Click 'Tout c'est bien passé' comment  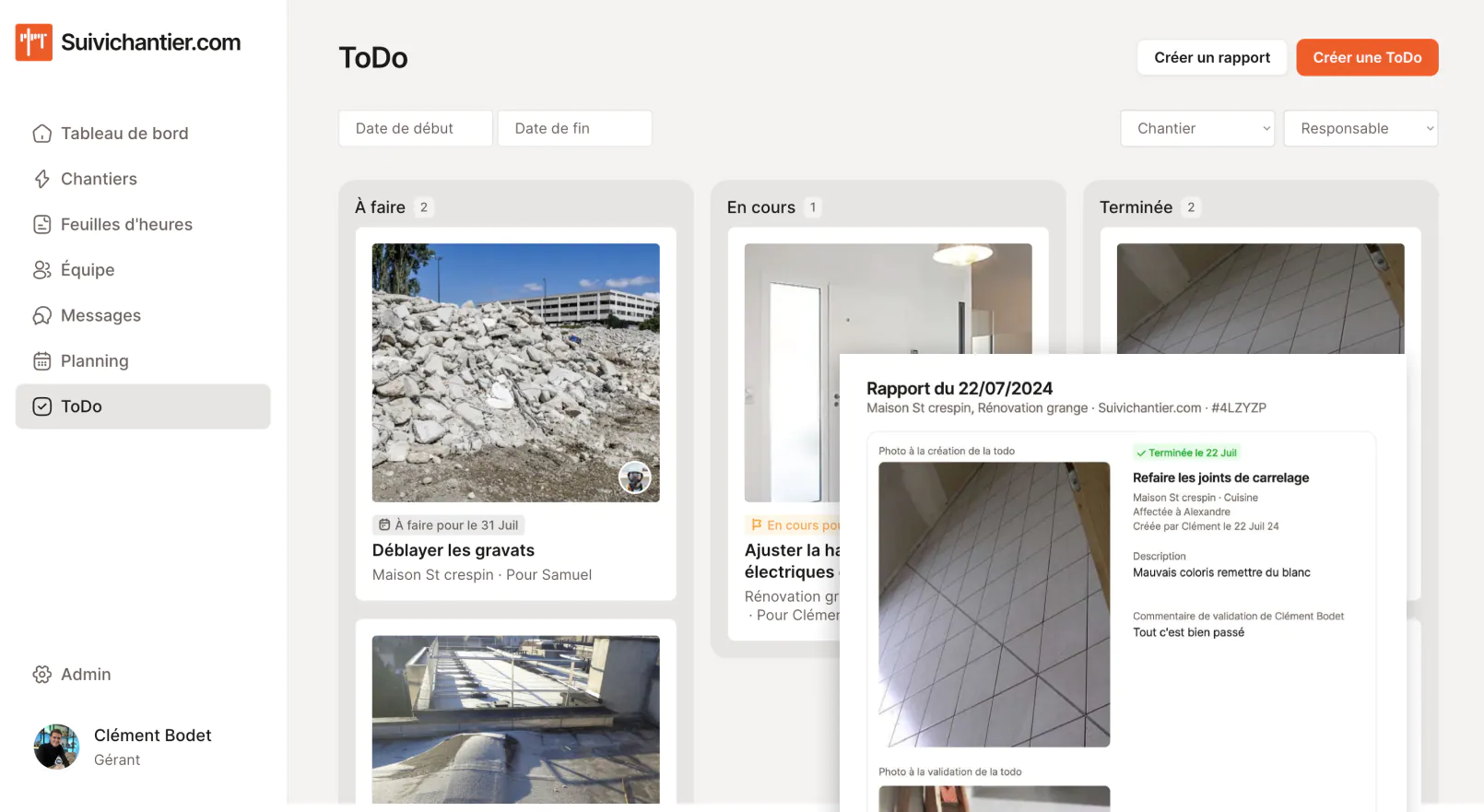click(x=1188, y=632)
